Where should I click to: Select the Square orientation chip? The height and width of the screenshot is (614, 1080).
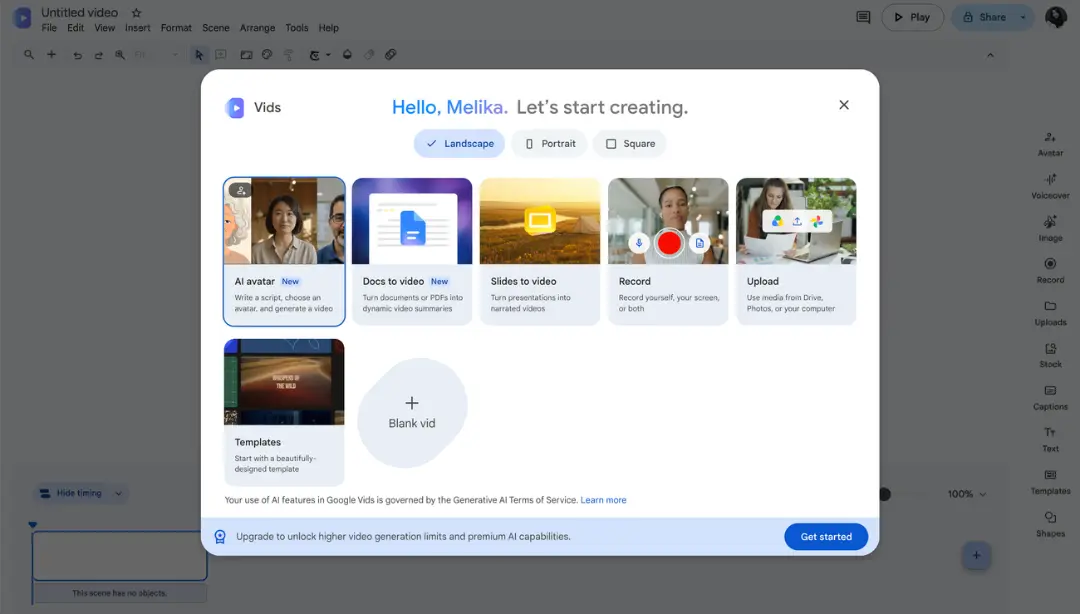[x=630, y=143]
